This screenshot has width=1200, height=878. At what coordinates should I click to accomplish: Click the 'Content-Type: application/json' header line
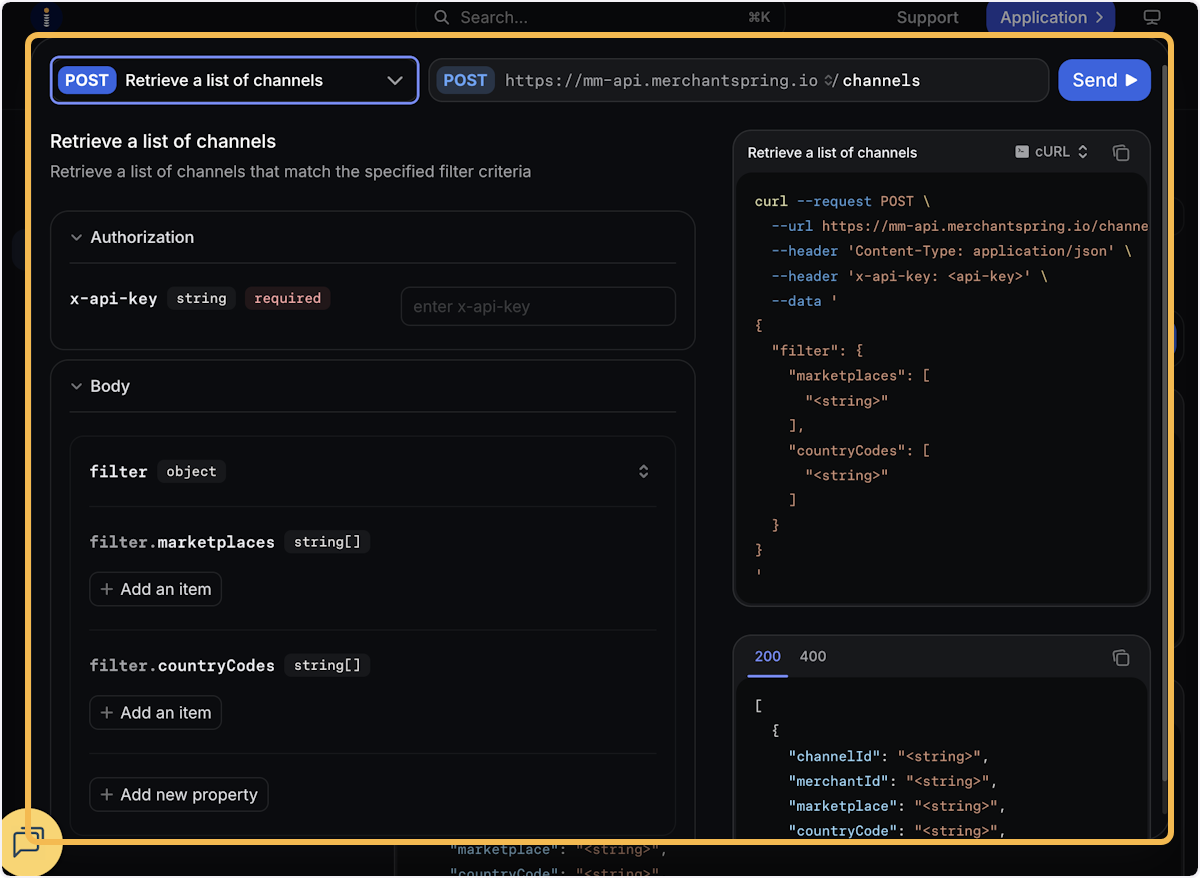[x=951, y=251]
